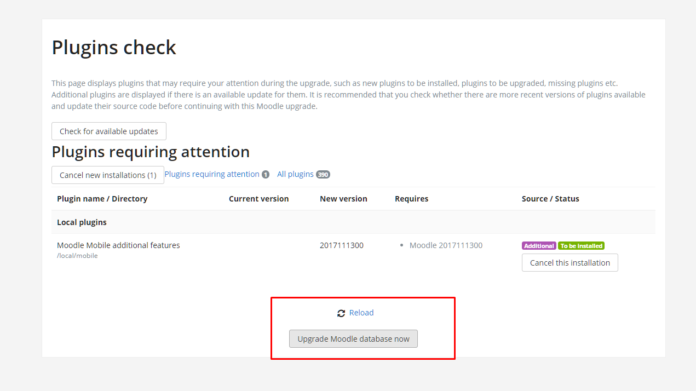Click the Plugins requiring attention section heading
Screen dimensions: 696x391
150,152
